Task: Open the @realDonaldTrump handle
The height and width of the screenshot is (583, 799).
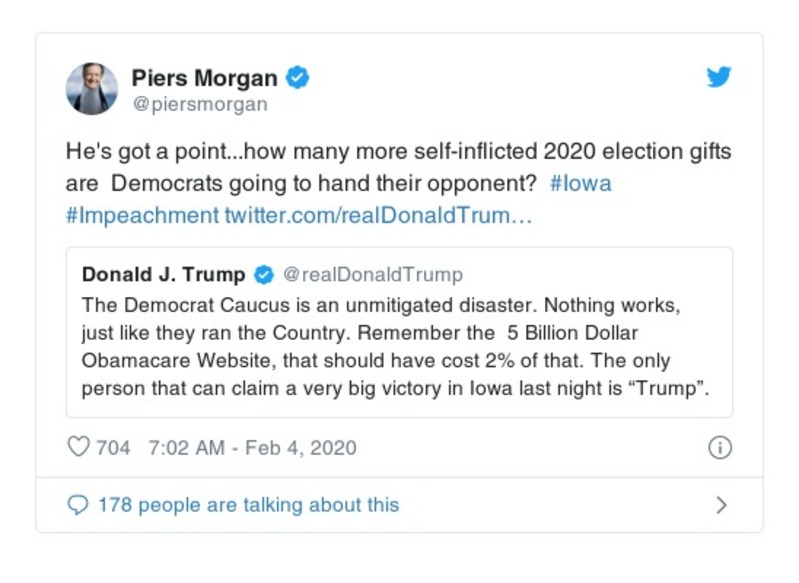Action: pyautogui.click(x=372, y=274)
